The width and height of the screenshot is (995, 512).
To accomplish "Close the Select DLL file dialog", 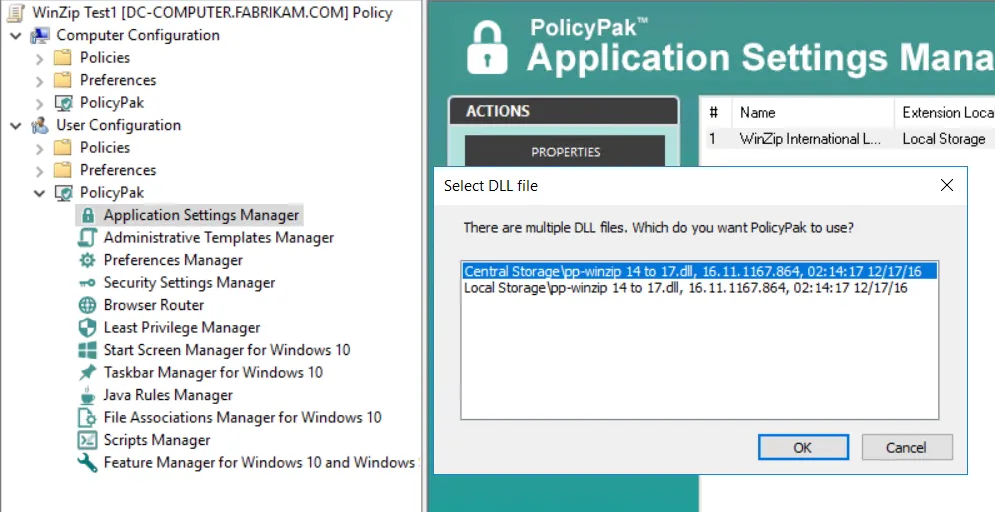I will click(x=947, y=185).
